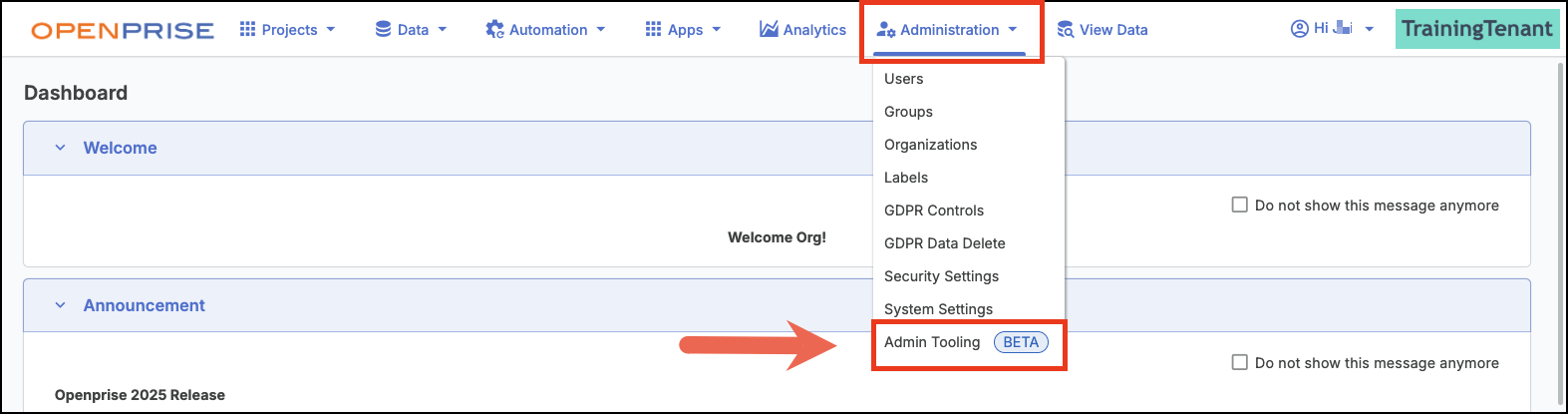
Task: Open the Automation dropdown arrow
Action: point(601,30)
